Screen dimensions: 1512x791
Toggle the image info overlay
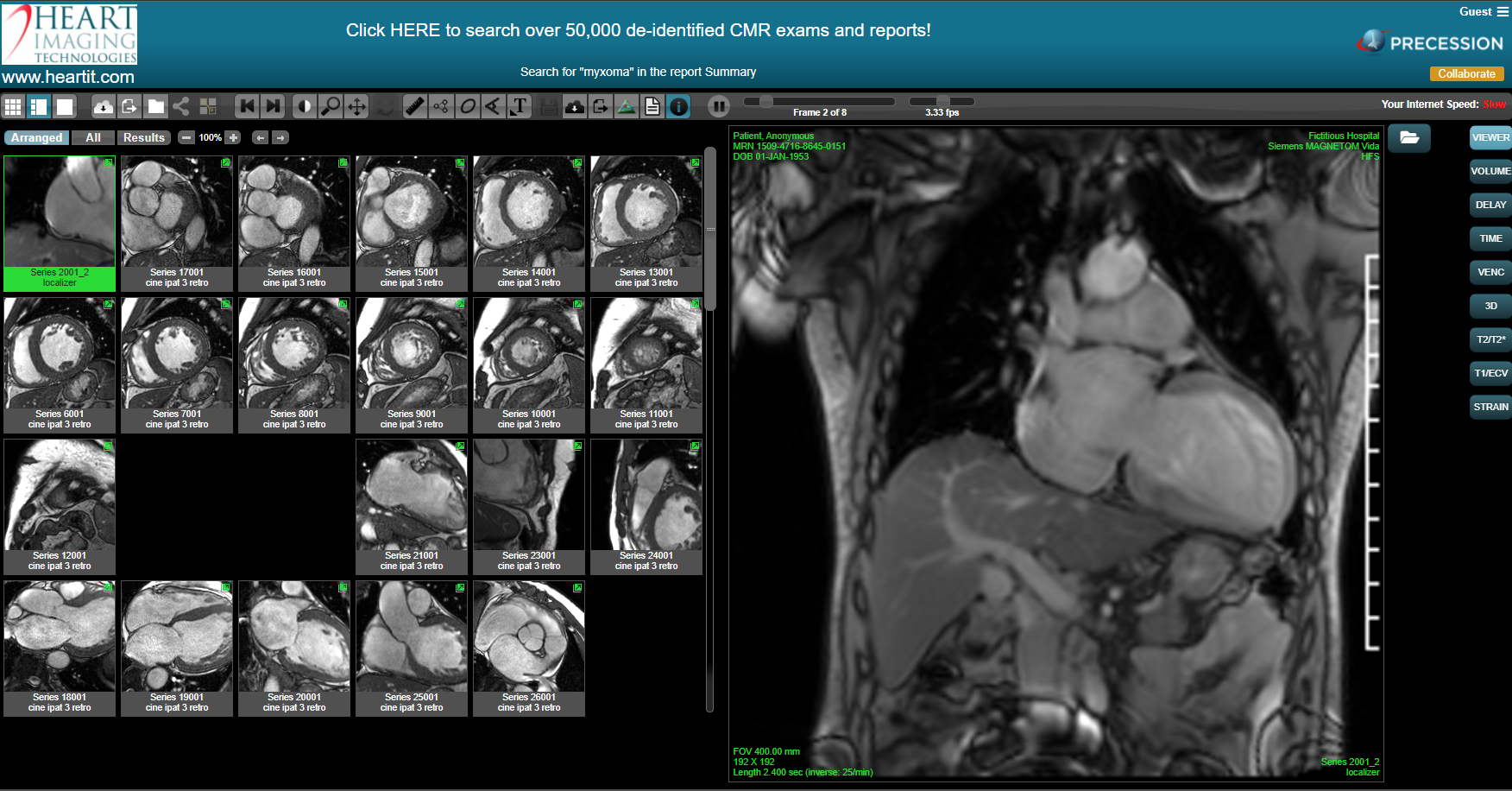[x=679, y=106]
